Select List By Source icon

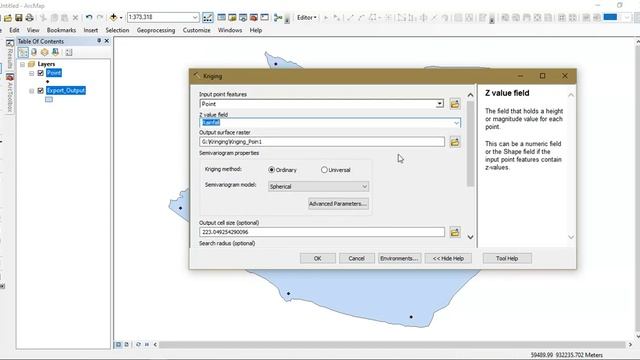pos(34,52)
